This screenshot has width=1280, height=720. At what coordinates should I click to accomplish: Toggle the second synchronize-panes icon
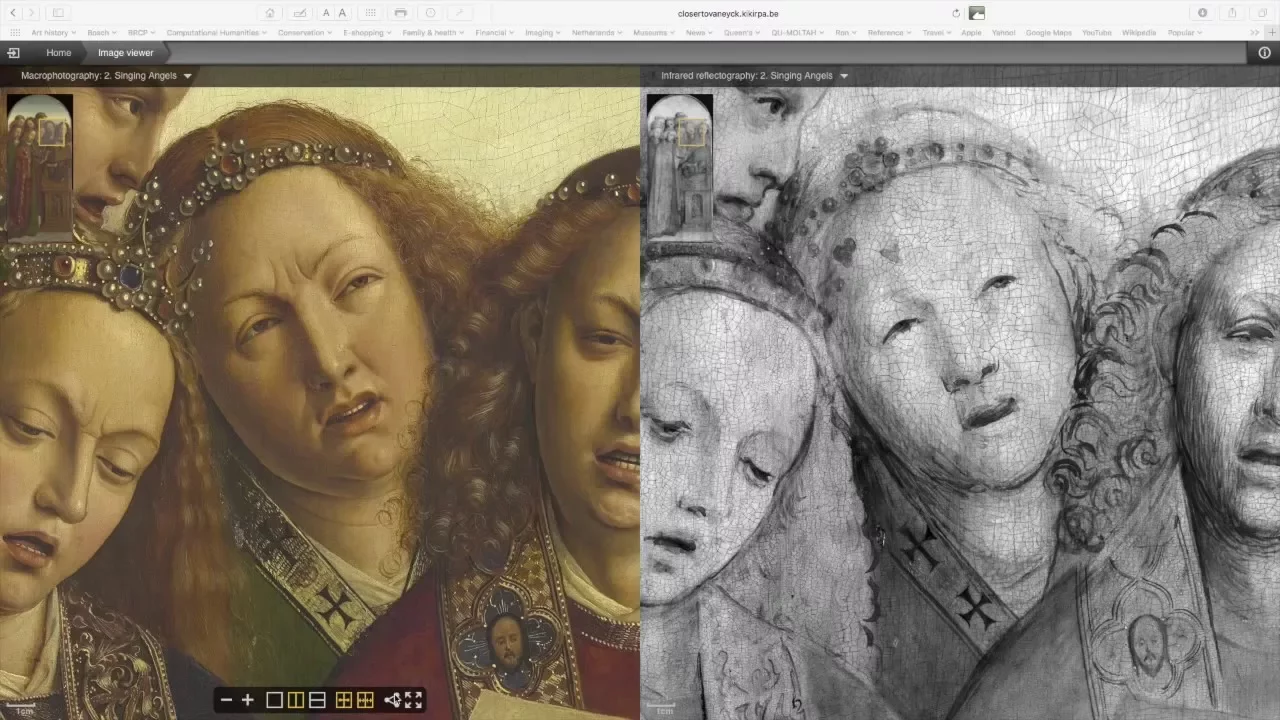[x=365, y=700]
